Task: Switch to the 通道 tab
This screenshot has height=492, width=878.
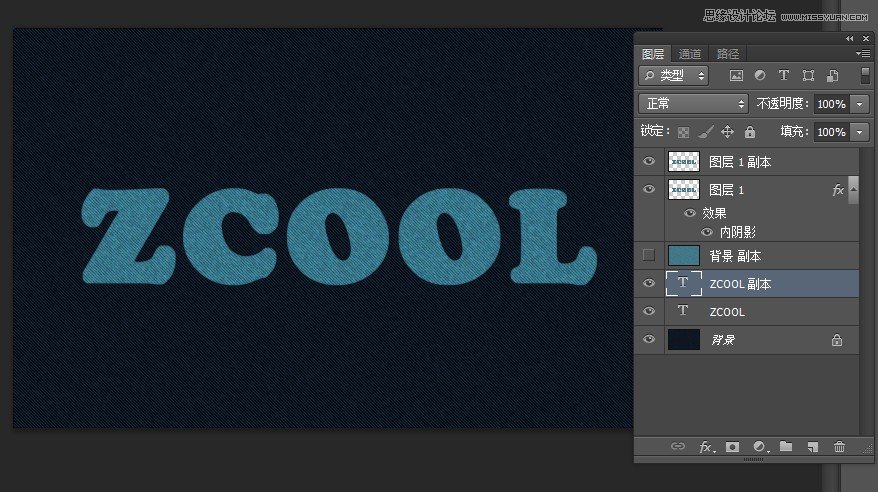Action: (x=690, y=54)
